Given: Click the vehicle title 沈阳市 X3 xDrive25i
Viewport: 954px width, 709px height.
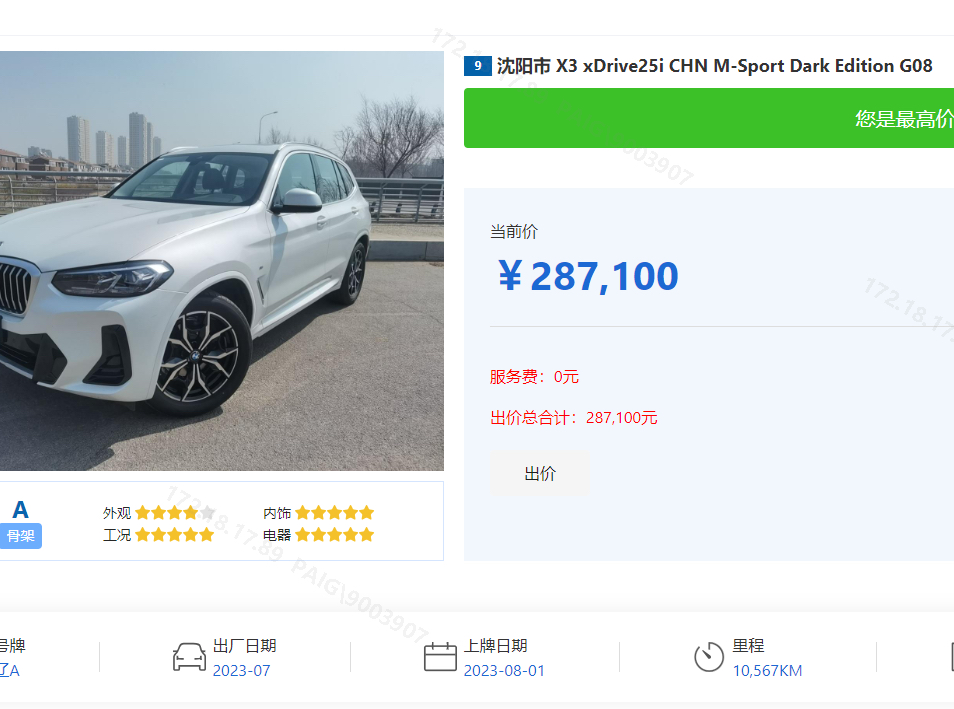Looking at the screenshot, I should pos(714,66).
